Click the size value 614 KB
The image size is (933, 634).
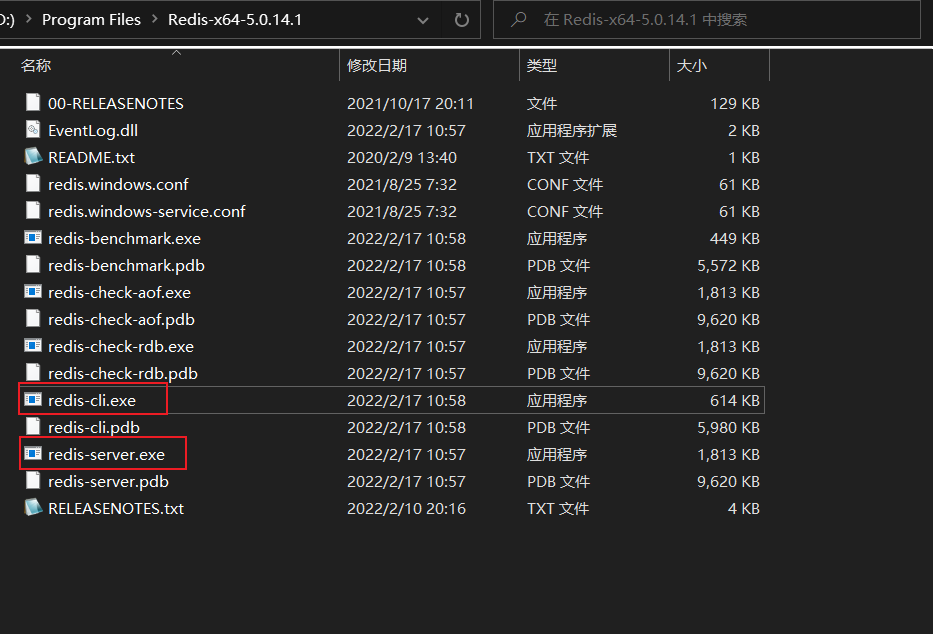point(735,400)
